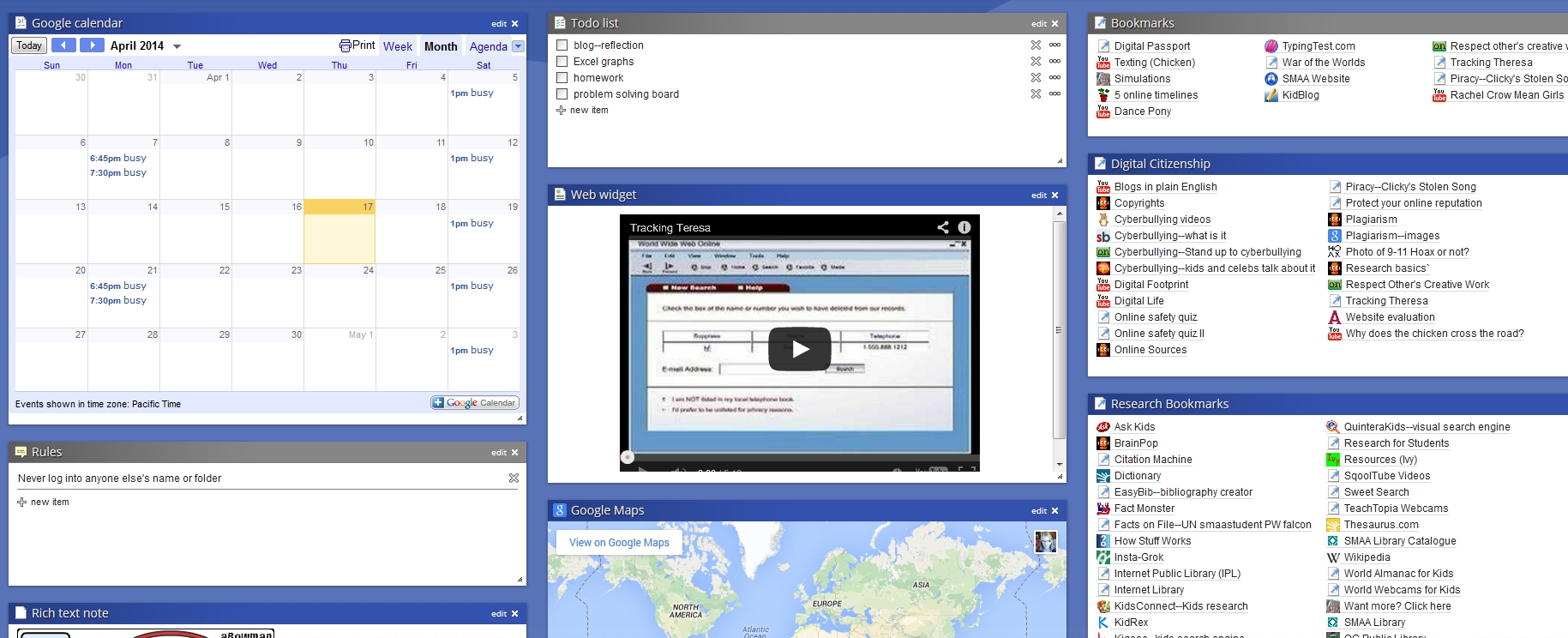Delete the blog--reflection todo item

coord(1036,45)
